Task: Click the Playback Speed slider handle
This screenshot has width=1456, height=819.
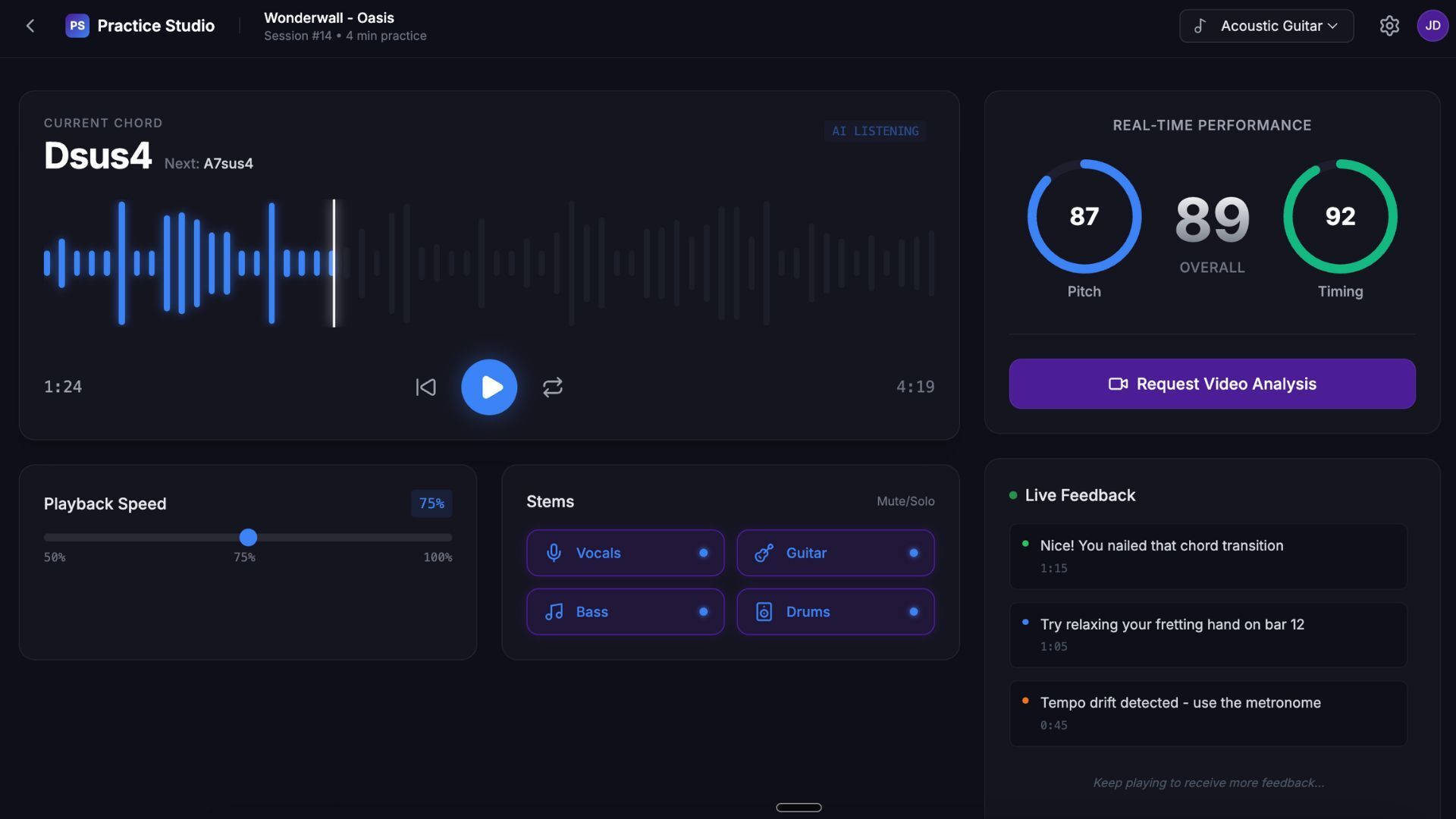Action: coord(248,538)
